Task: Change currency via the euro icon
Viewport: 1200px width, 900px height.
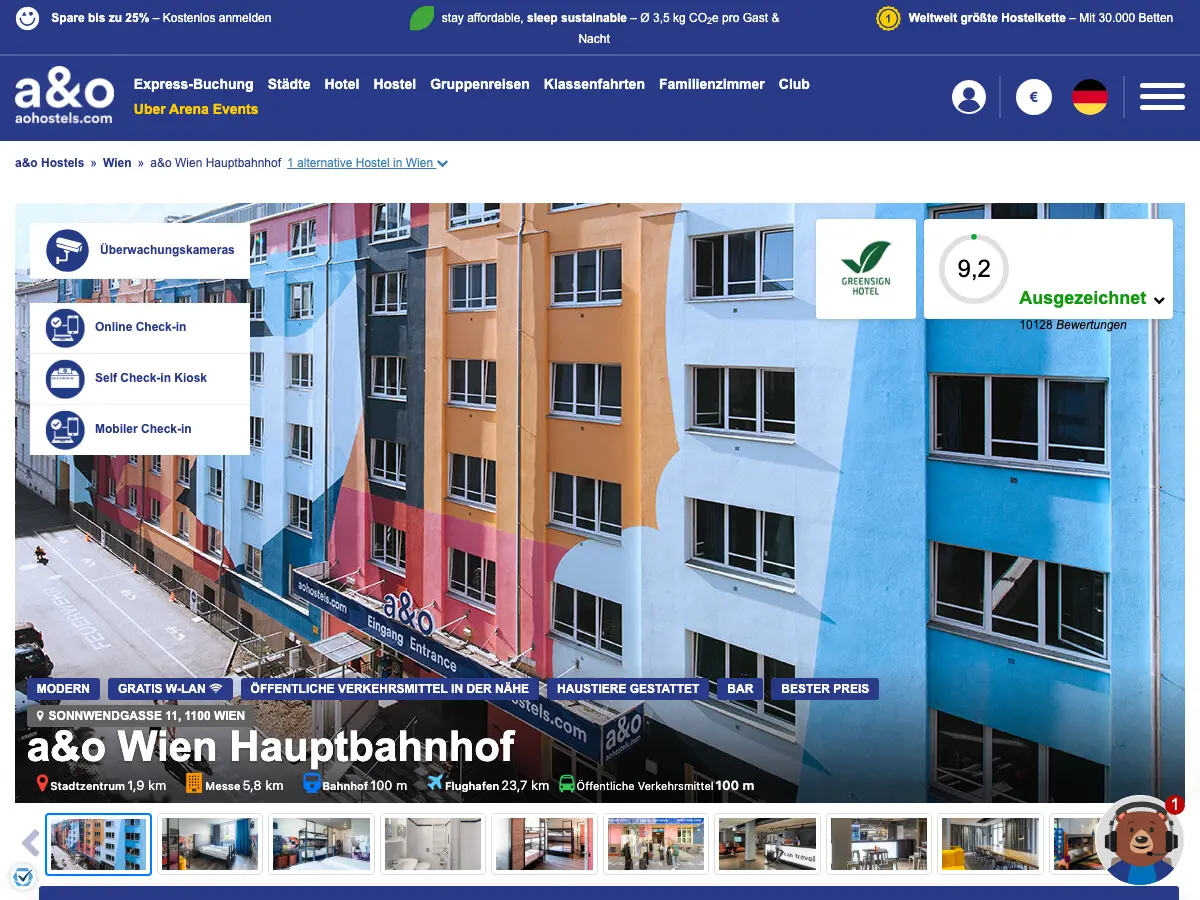Action: (1034, 97)
